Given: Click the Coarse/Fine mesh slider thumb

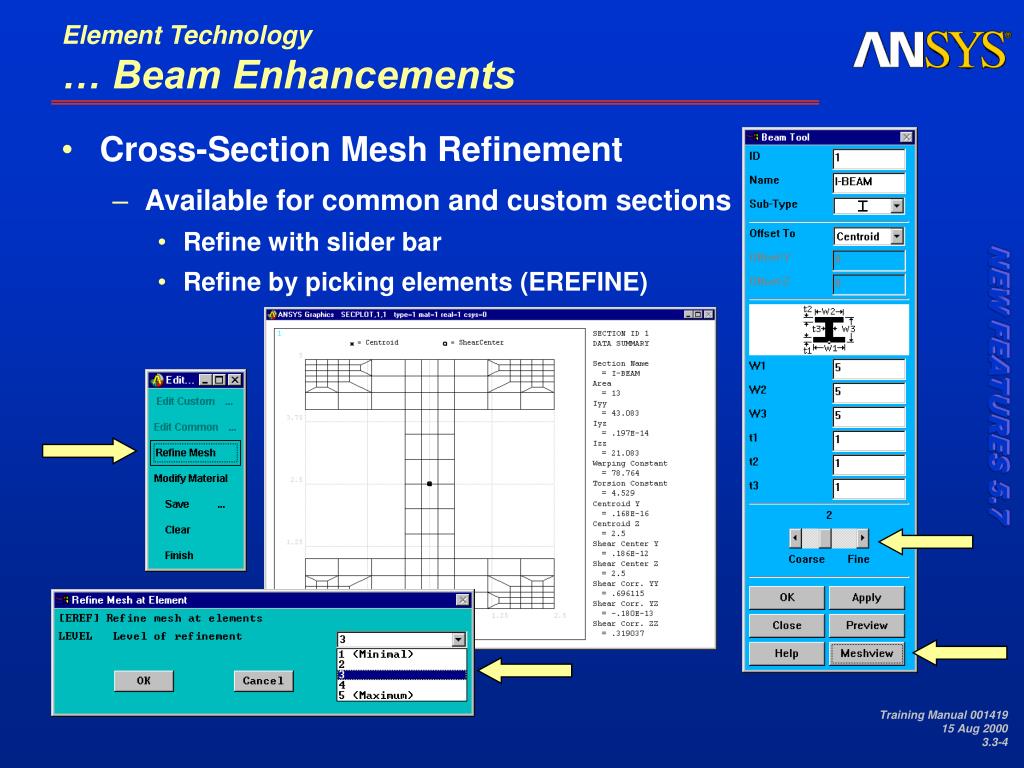Looking at the screenshot, I should click(825, 538).
